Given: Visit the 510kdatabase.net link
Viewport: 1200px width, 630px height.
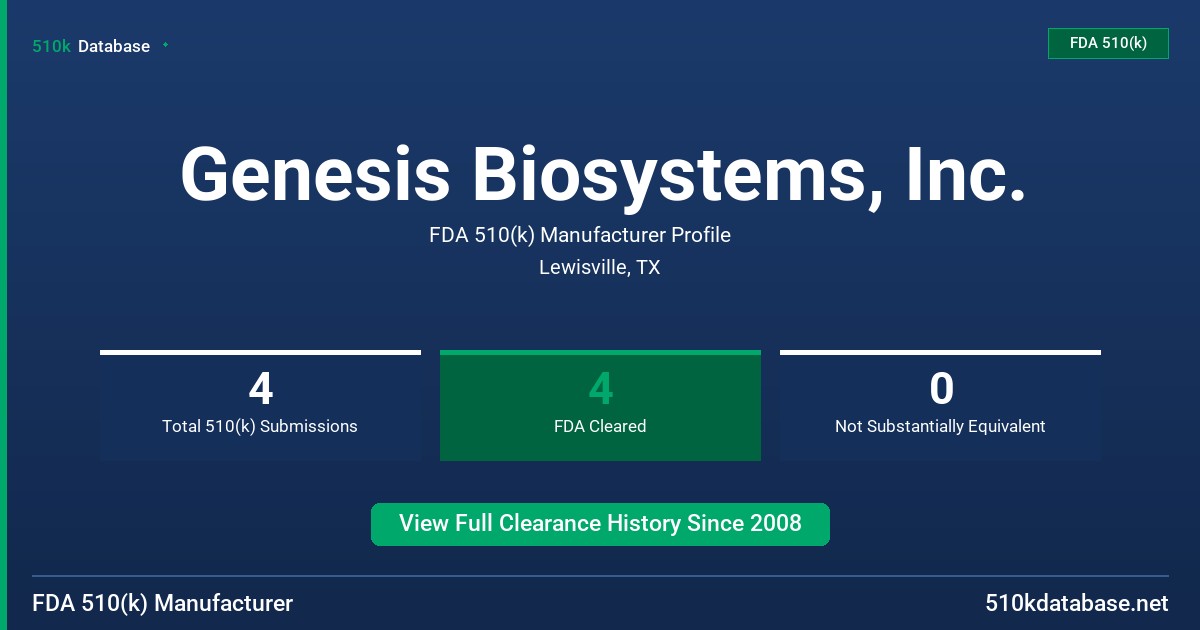Looking at the screenshot, I should [1077, 604].
